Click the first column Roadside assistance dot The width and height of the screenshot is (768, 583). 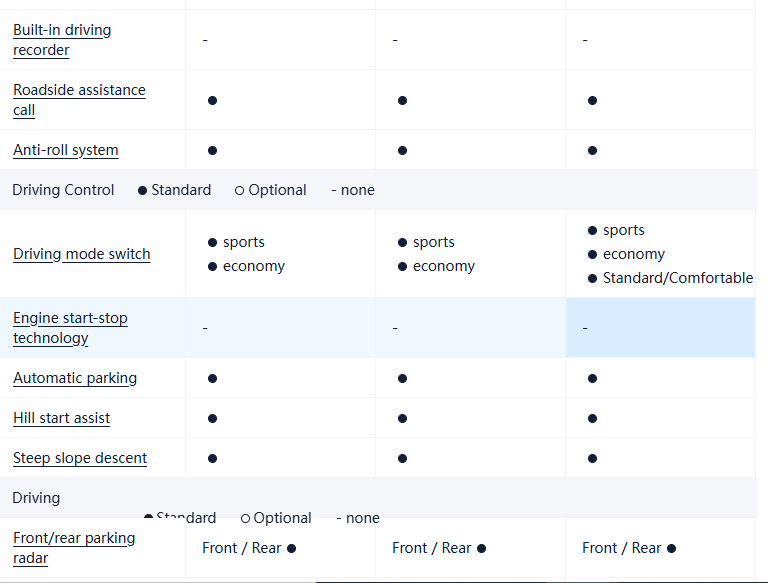pos(212,100)
